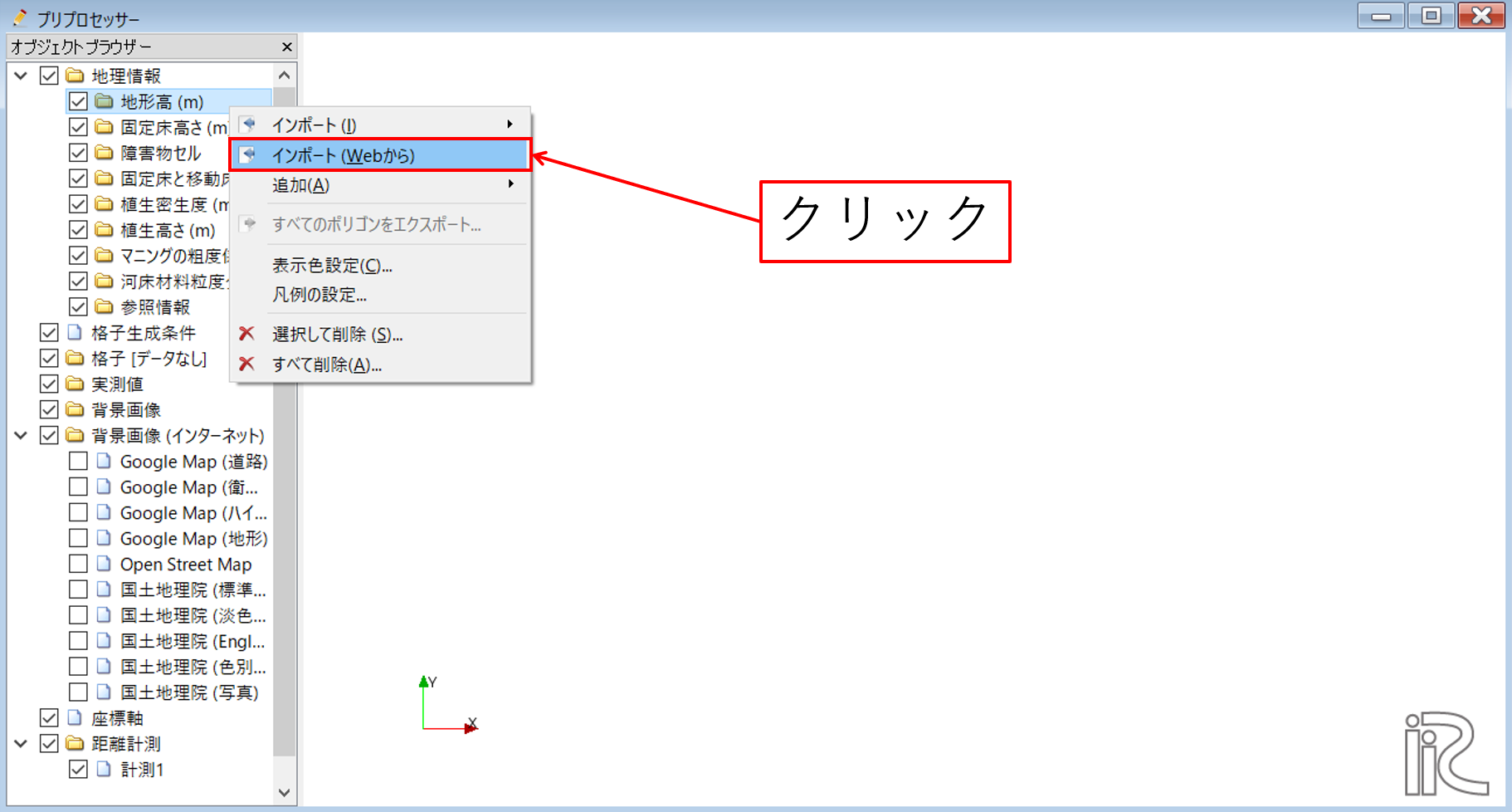Toggle the 障害物セル checkbox
This screenshot has width=1512, height=812.
78,153
